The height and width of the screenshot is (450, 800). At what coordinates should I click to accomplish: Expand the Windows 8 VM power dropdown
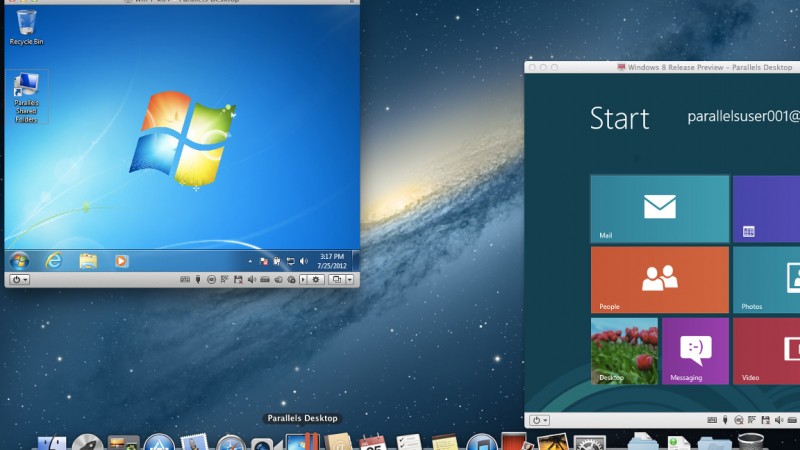click(540, 421)
